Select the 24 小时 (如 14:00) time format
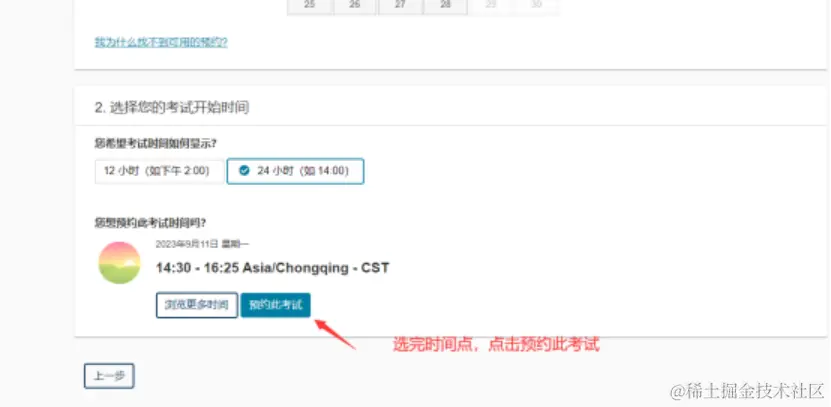This screenshot has width=831, height=407. [295, 171]
